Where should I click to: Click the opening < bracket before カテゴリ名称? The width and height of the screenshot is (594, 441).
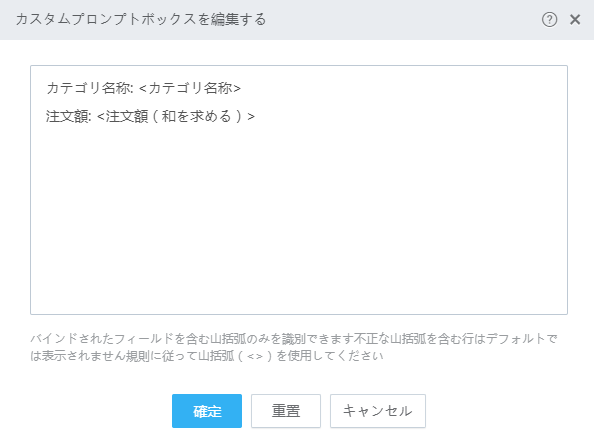(x=143, y=88)
